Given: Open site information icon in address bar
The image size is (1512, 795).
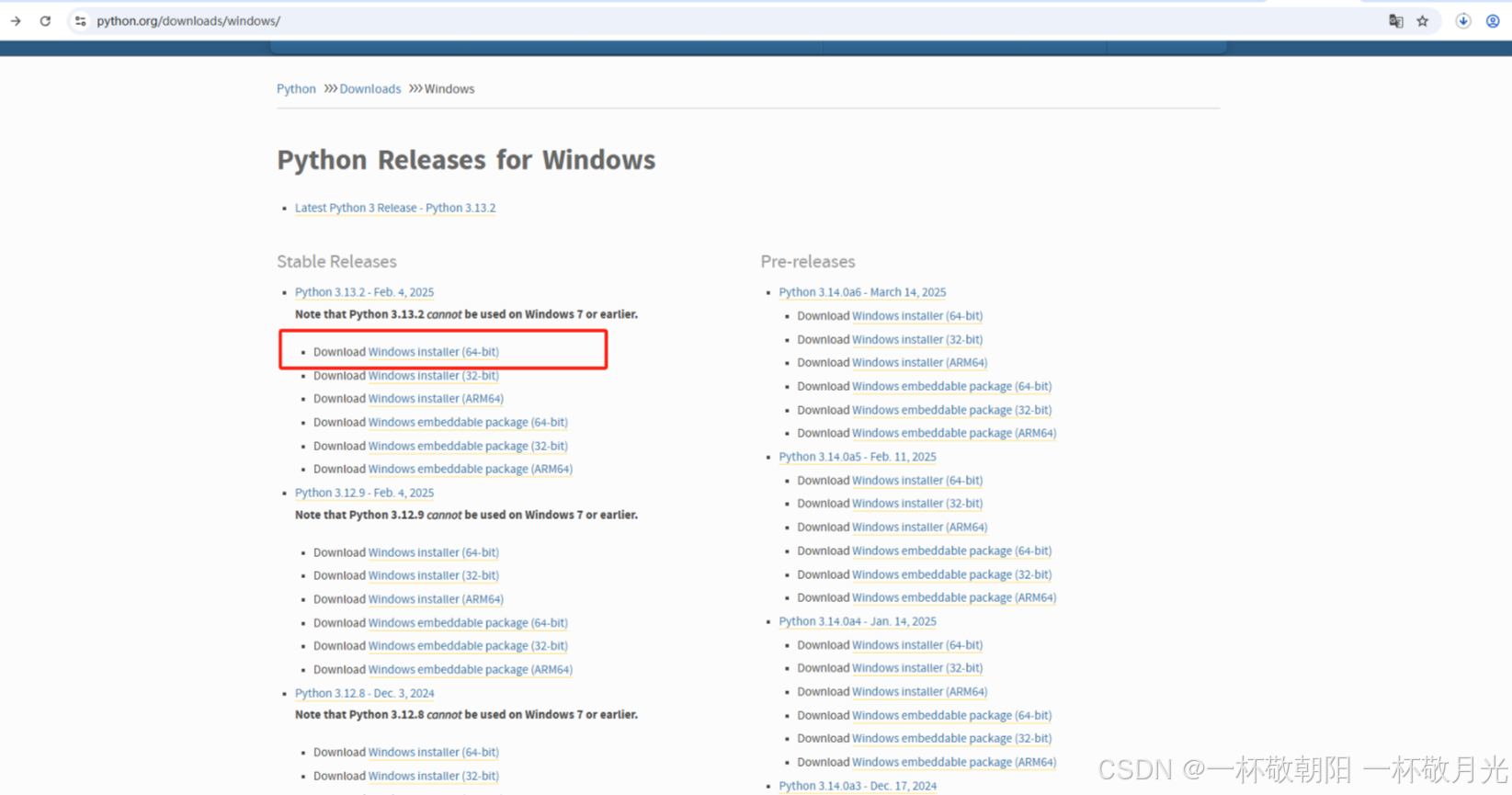Looking at the screenshot, I should click(81, 21).
